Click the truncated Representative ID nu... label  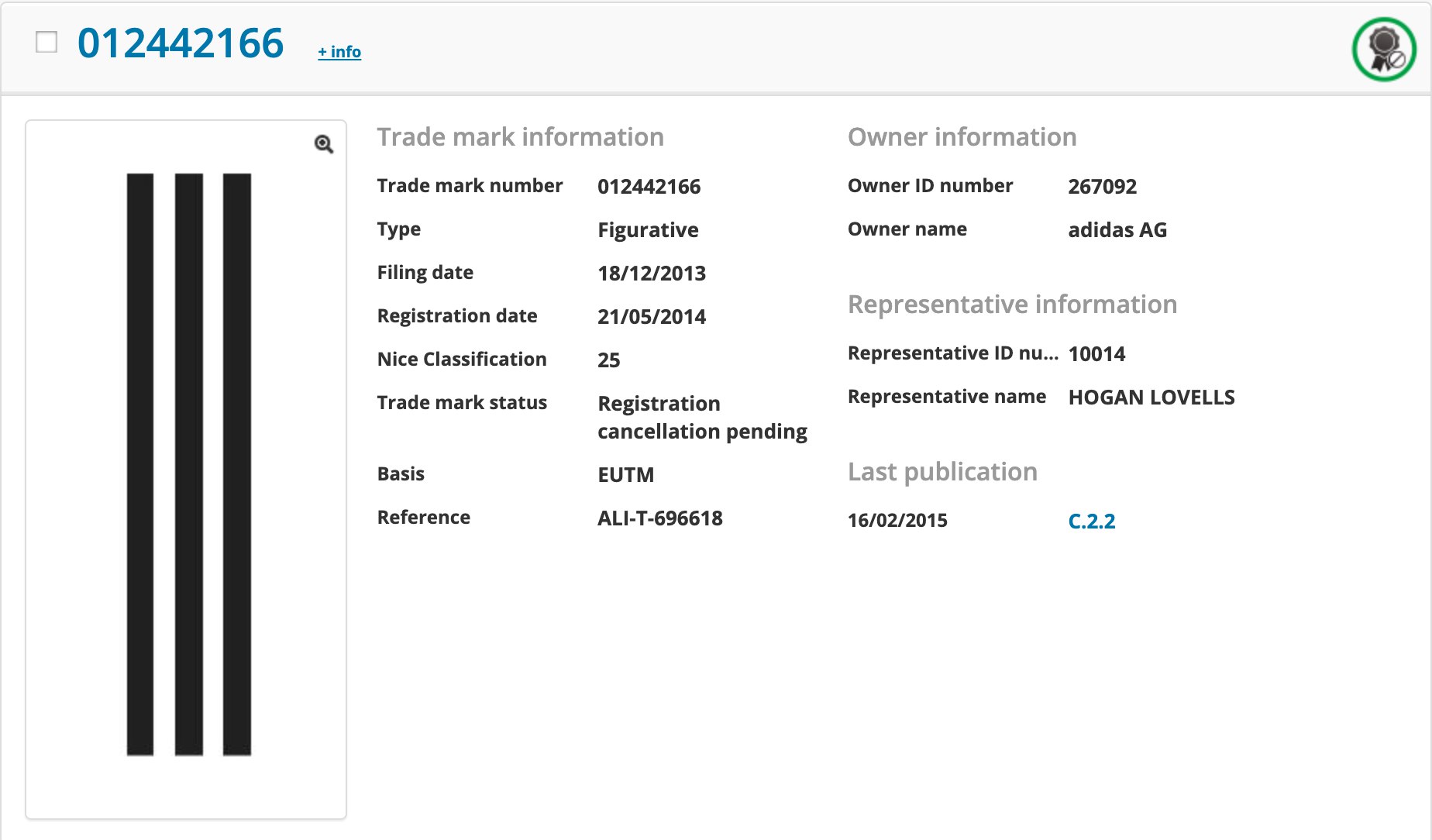click(x=953, y=353)
